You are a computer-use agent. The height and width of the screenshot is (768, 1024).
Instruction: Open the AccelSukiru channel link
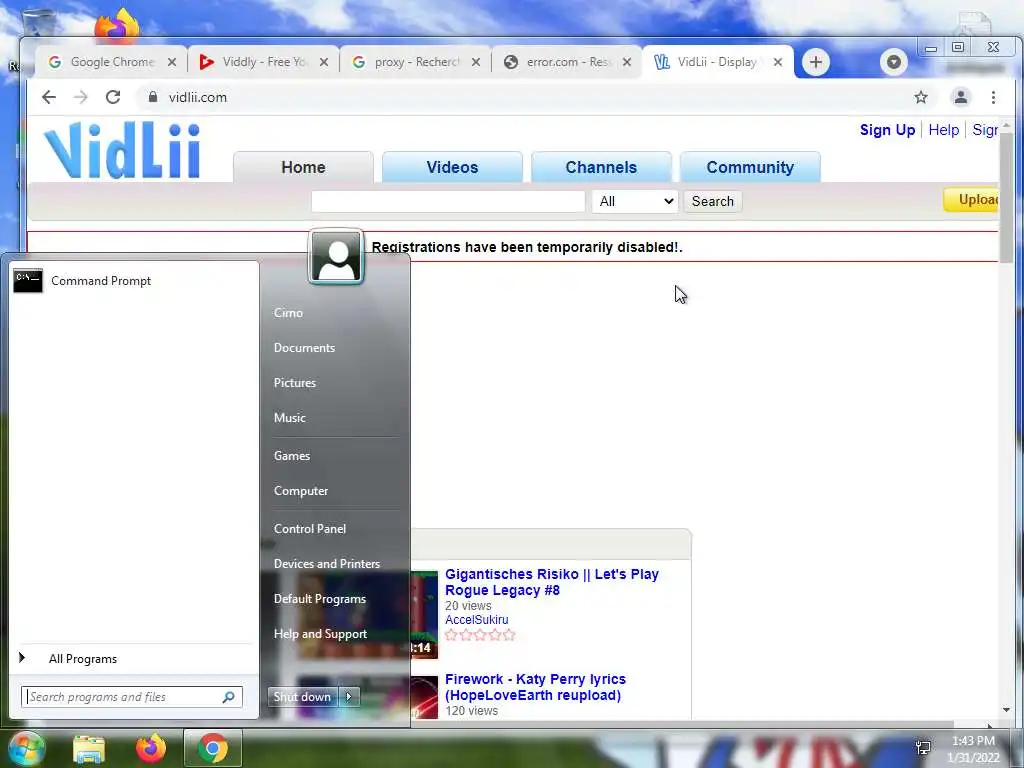(x=477, y=620)
